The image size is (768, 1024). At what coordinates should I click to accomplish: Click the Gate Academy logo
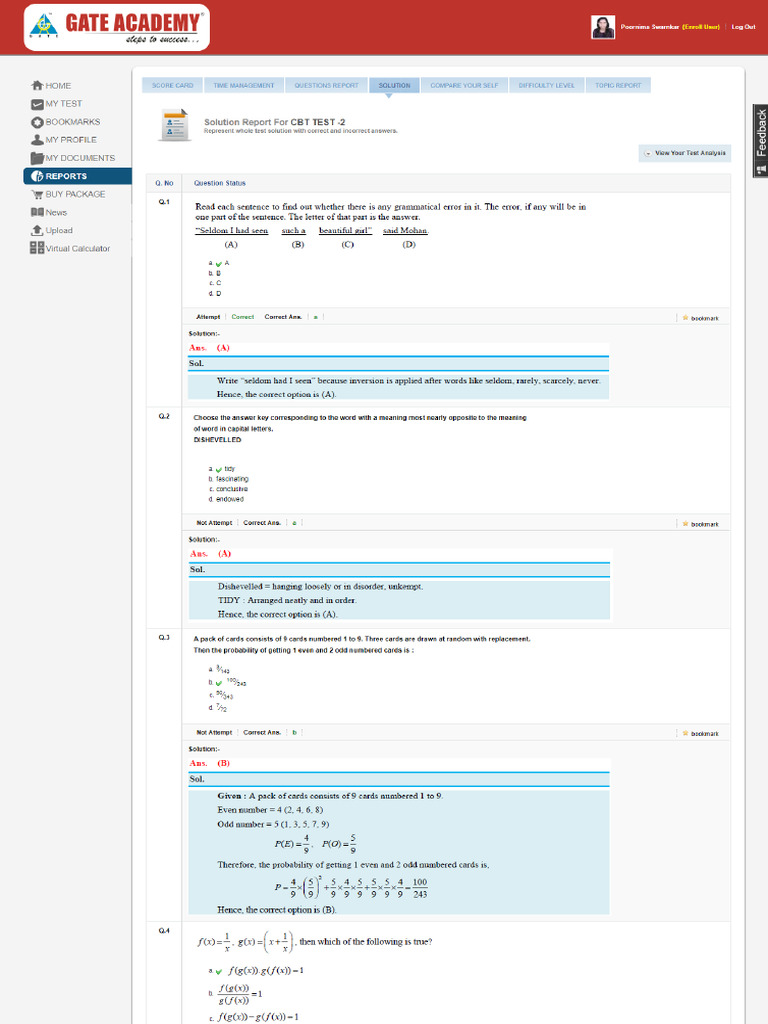[117, 27]
